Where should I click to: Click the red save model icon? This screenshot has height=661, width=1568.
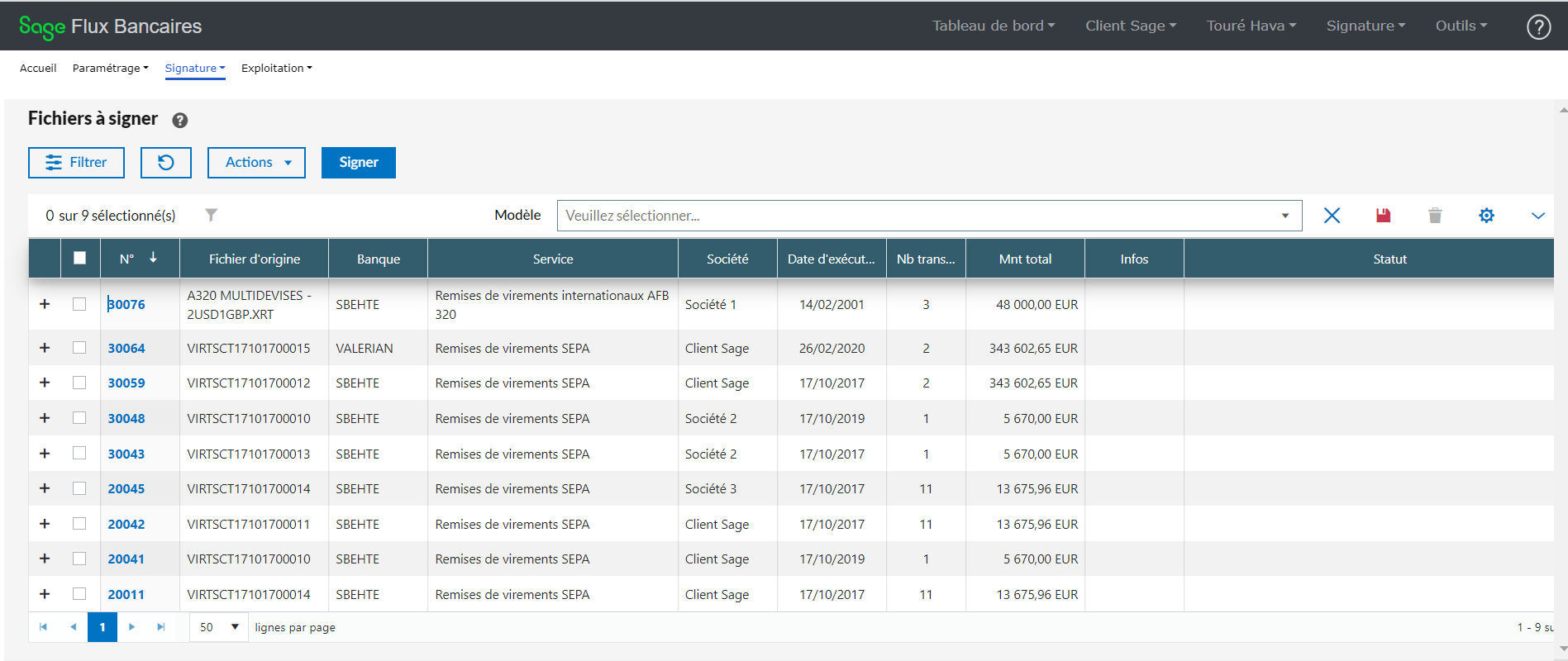[x=1383, y=216]
